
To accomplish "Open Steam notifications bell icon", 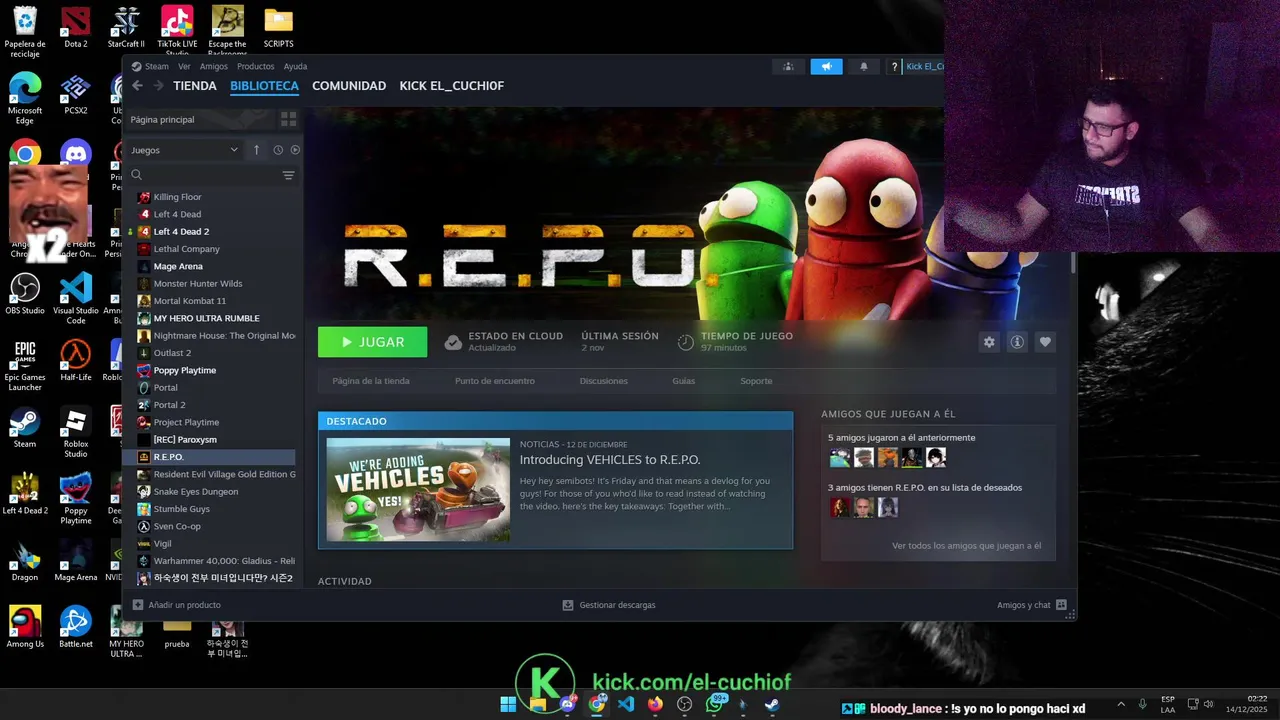I will coord(864,66).
